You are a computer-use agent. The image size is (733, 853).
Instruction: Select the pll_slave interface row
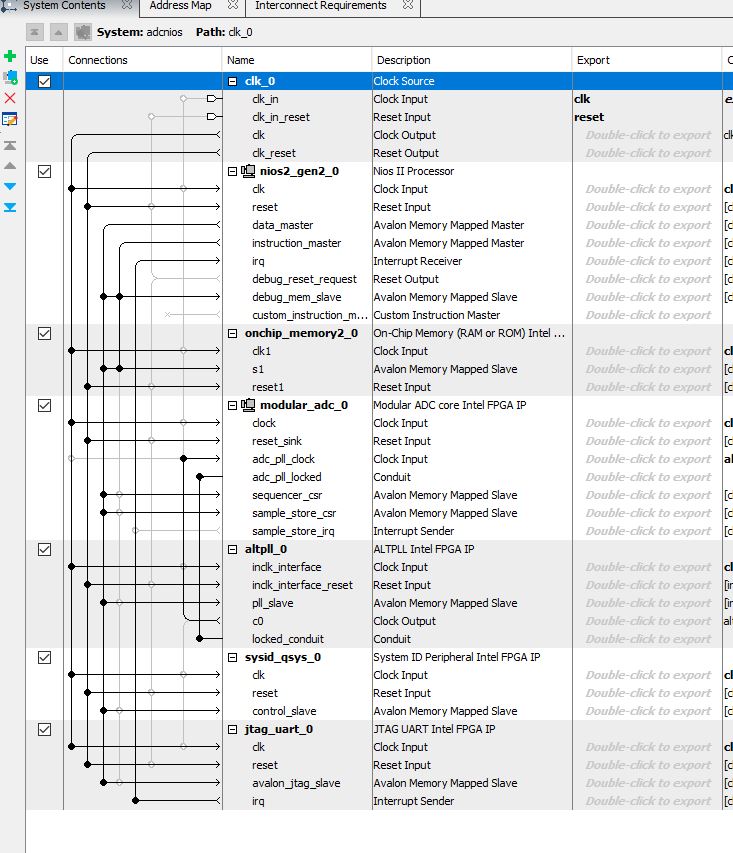[x=273, y=603]
